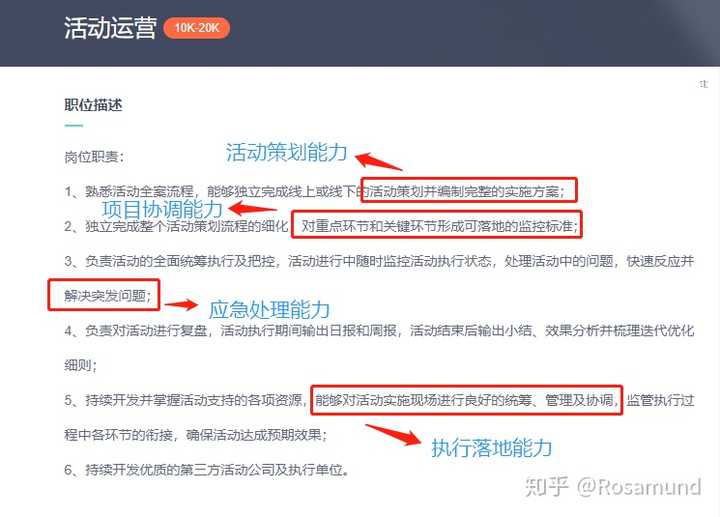This screenshot has width=720, height=517.
Task: Click the red-boxed text 对重点环节和关键环节形成可落地的监控标准
Action: tap(437, 225)
